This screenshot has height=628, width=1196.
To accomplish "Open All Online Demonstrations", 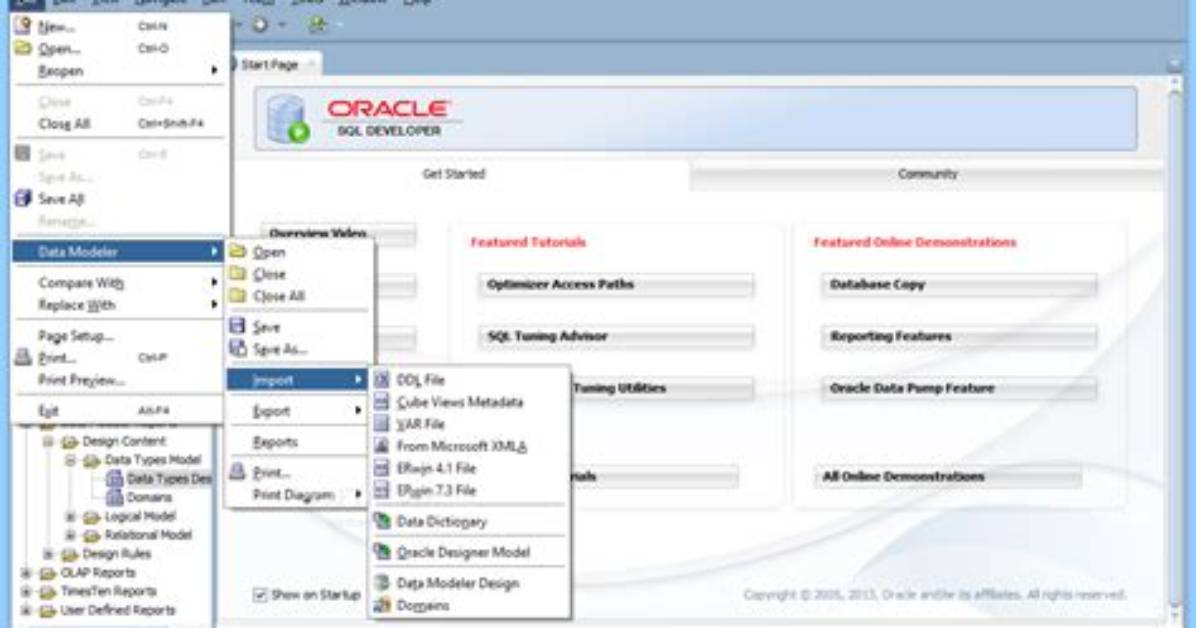I will [947, 477].
